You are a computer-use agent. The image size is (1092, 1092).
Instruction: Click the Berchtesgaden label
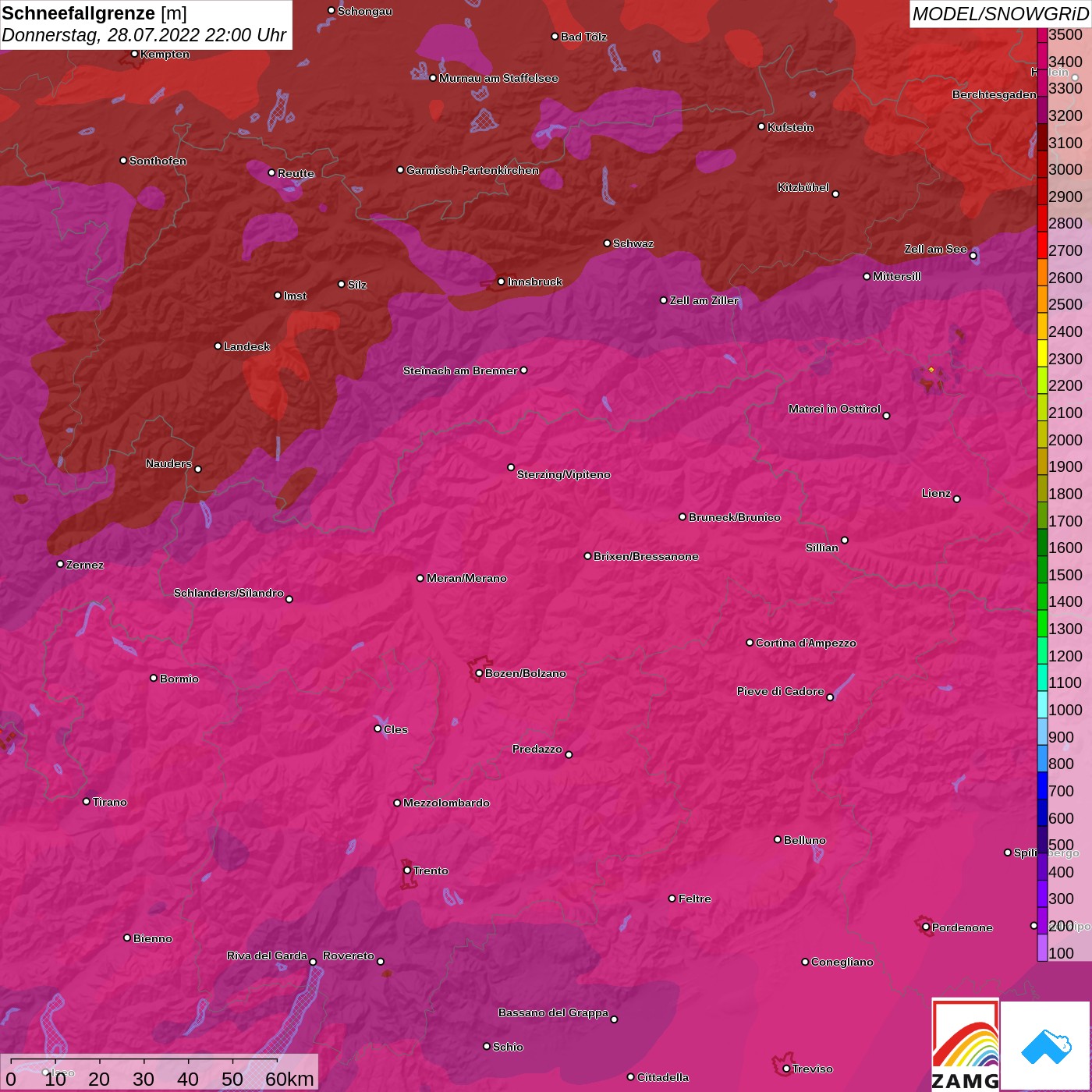(x=994, y=94)
